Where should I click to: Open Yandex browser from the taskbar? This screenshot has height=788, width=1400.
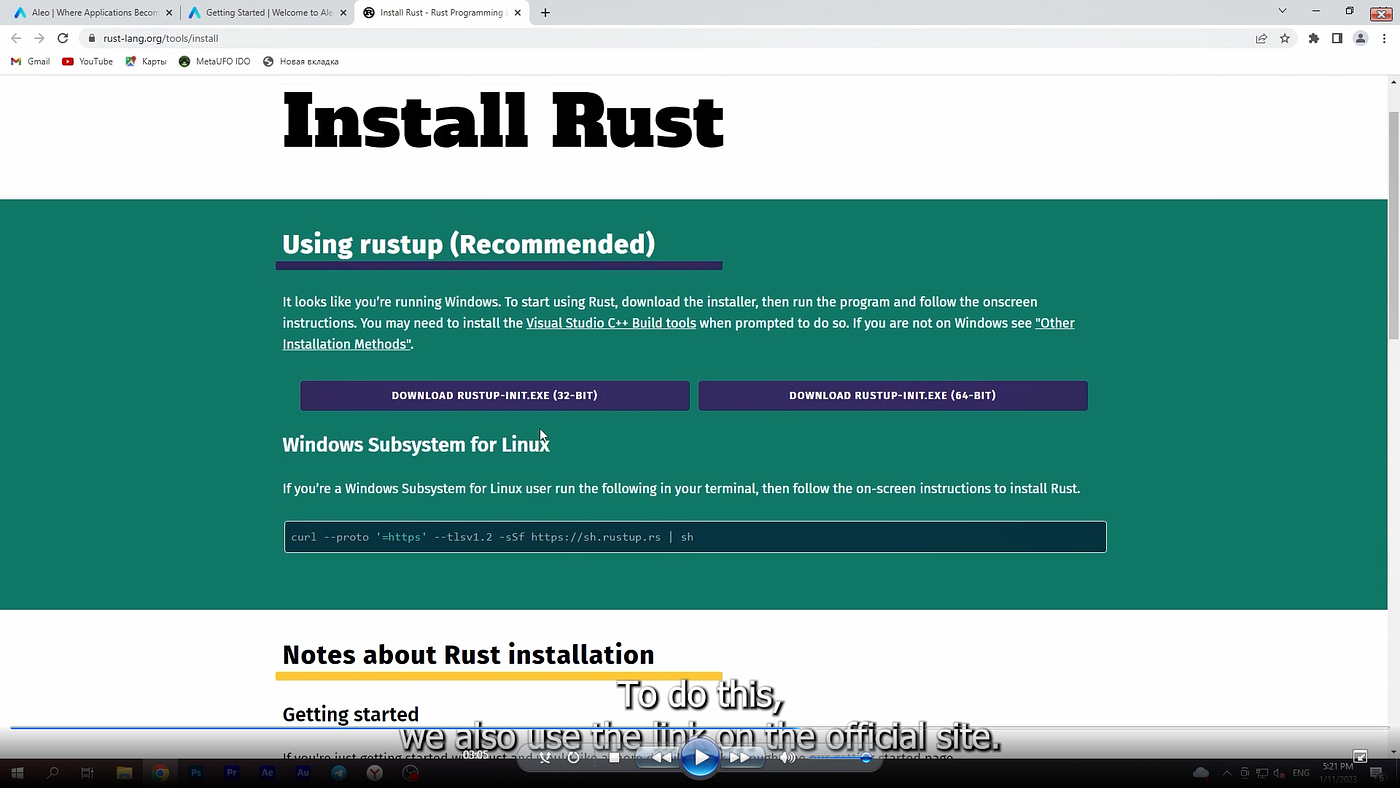(374, 773)
